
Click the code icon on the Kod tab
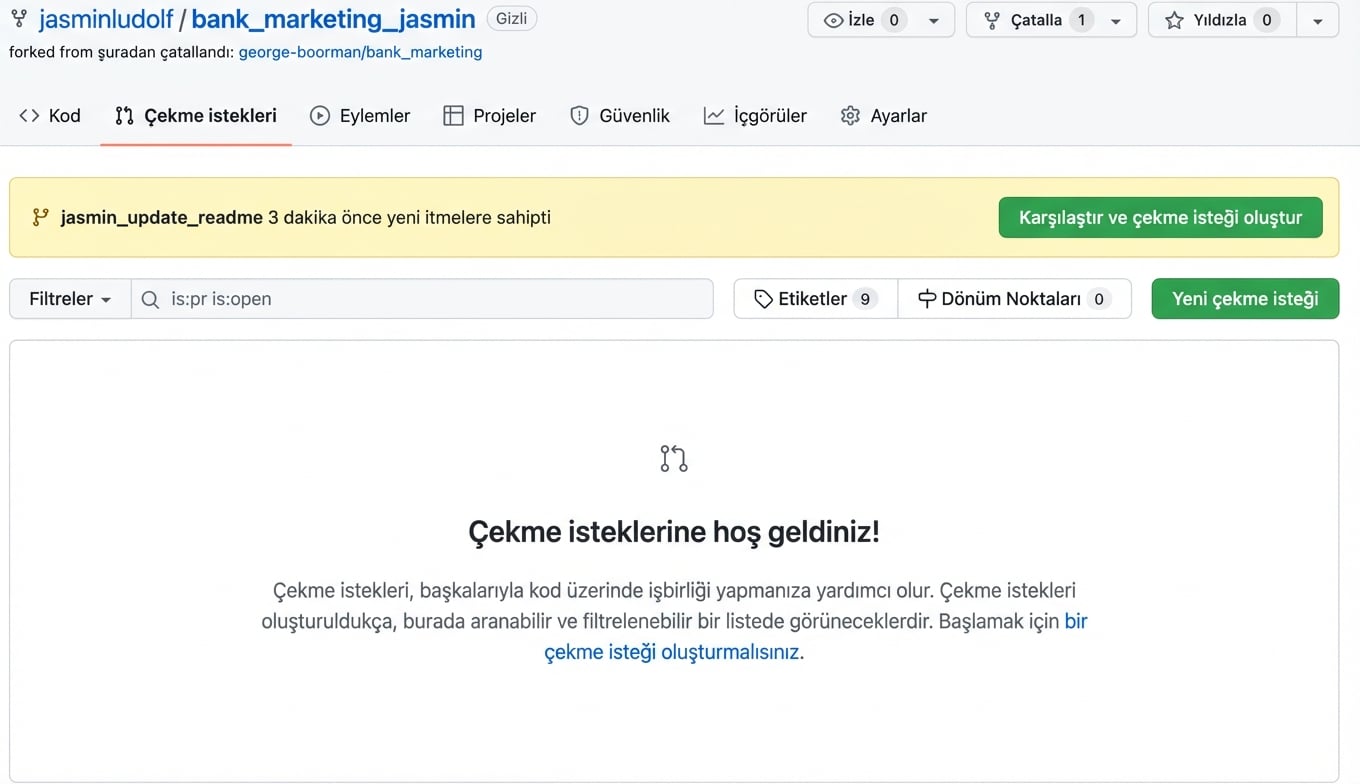[29, 115]
